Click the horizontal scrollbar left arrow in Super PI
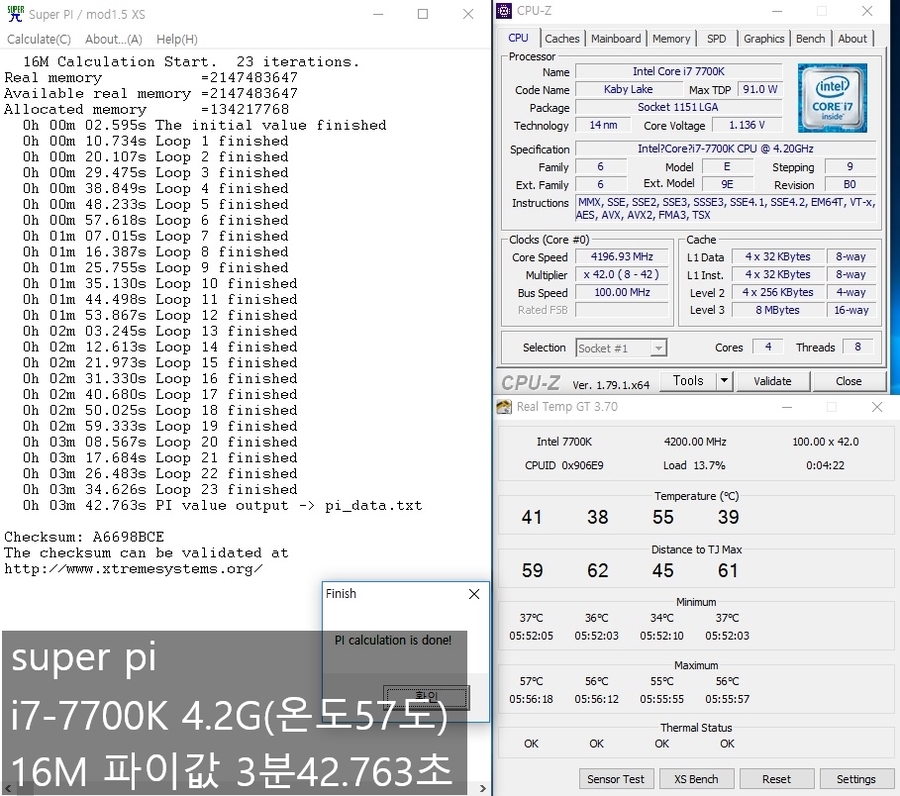 click(x=7, y=789)
